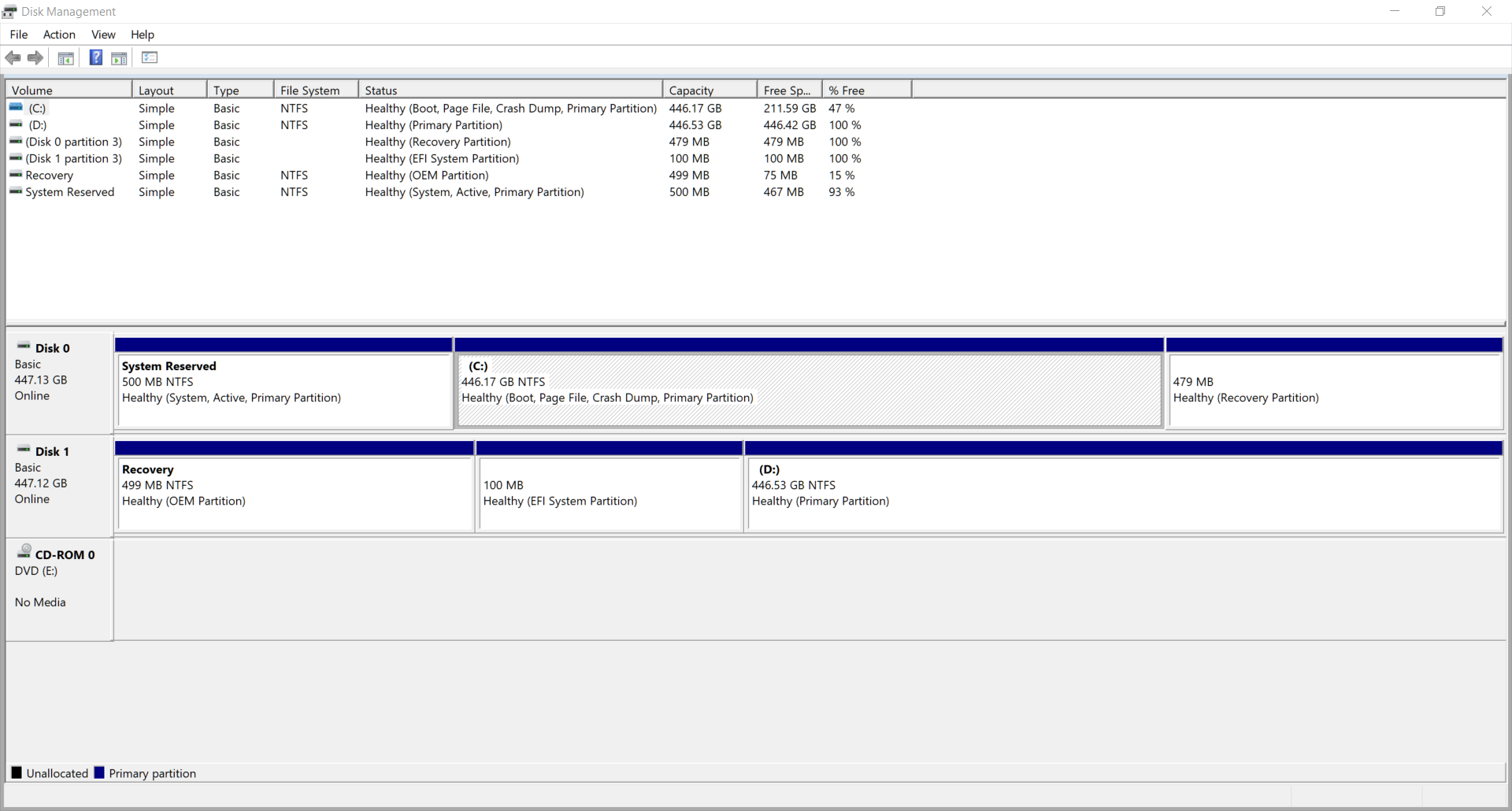
Task: Click the Back arrow toolbar icon
Action: [x=13, y=57]
